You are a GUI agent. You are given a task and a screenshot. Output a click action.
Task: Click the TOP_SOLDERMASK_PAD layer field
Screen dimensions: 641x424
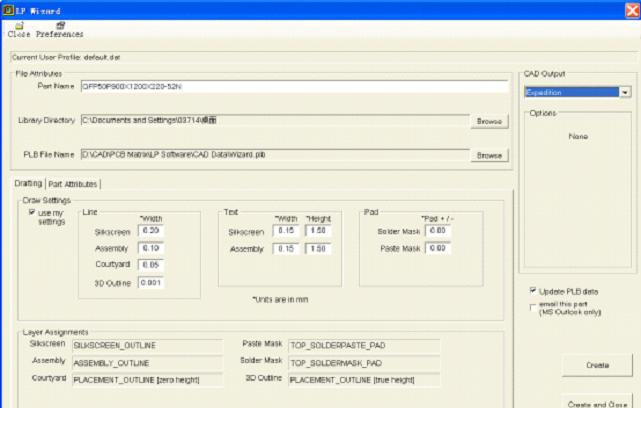tap(364, 363)
